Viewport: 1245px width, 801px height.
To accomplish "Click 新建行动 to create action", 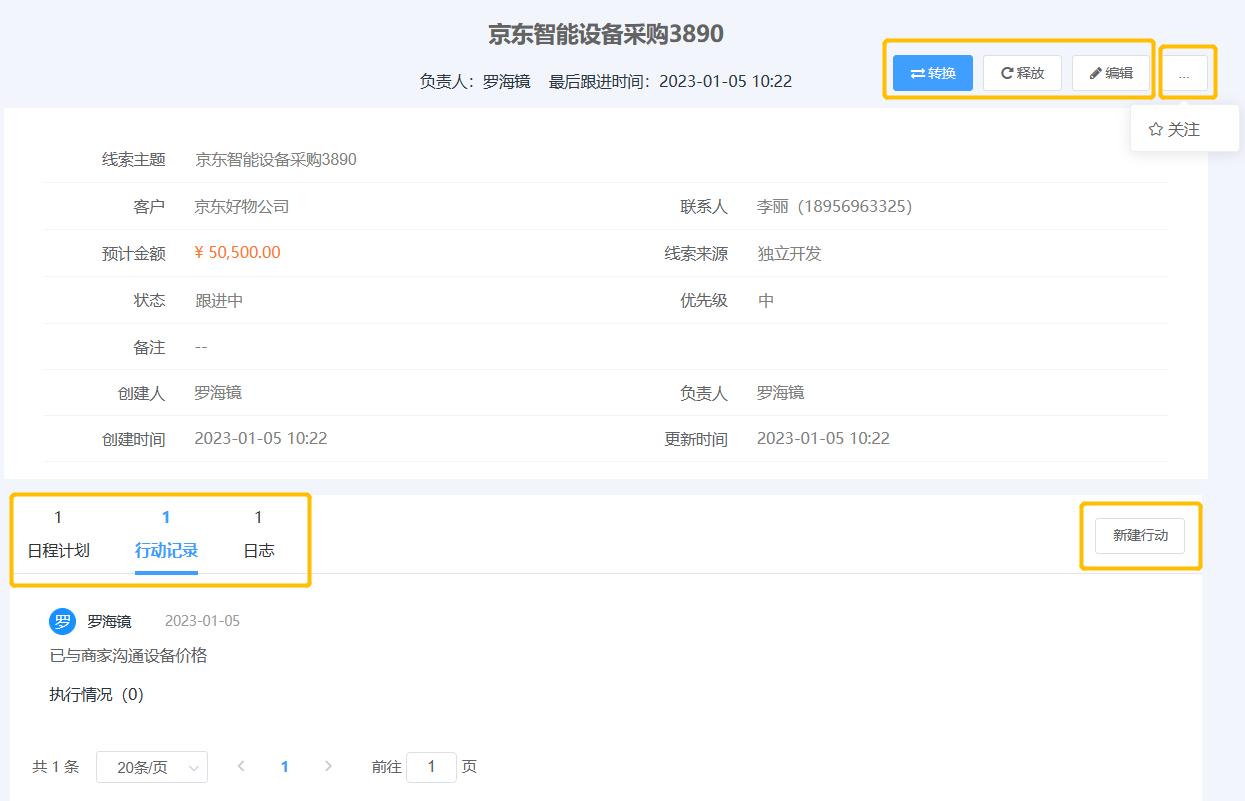I will [x=1140, y=536].
